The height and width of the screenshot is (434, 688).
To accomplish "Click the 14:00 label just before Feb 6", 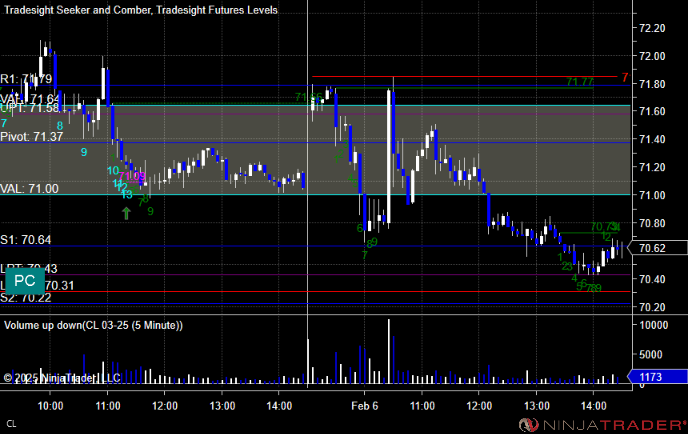I will click(x=279, y=406).
